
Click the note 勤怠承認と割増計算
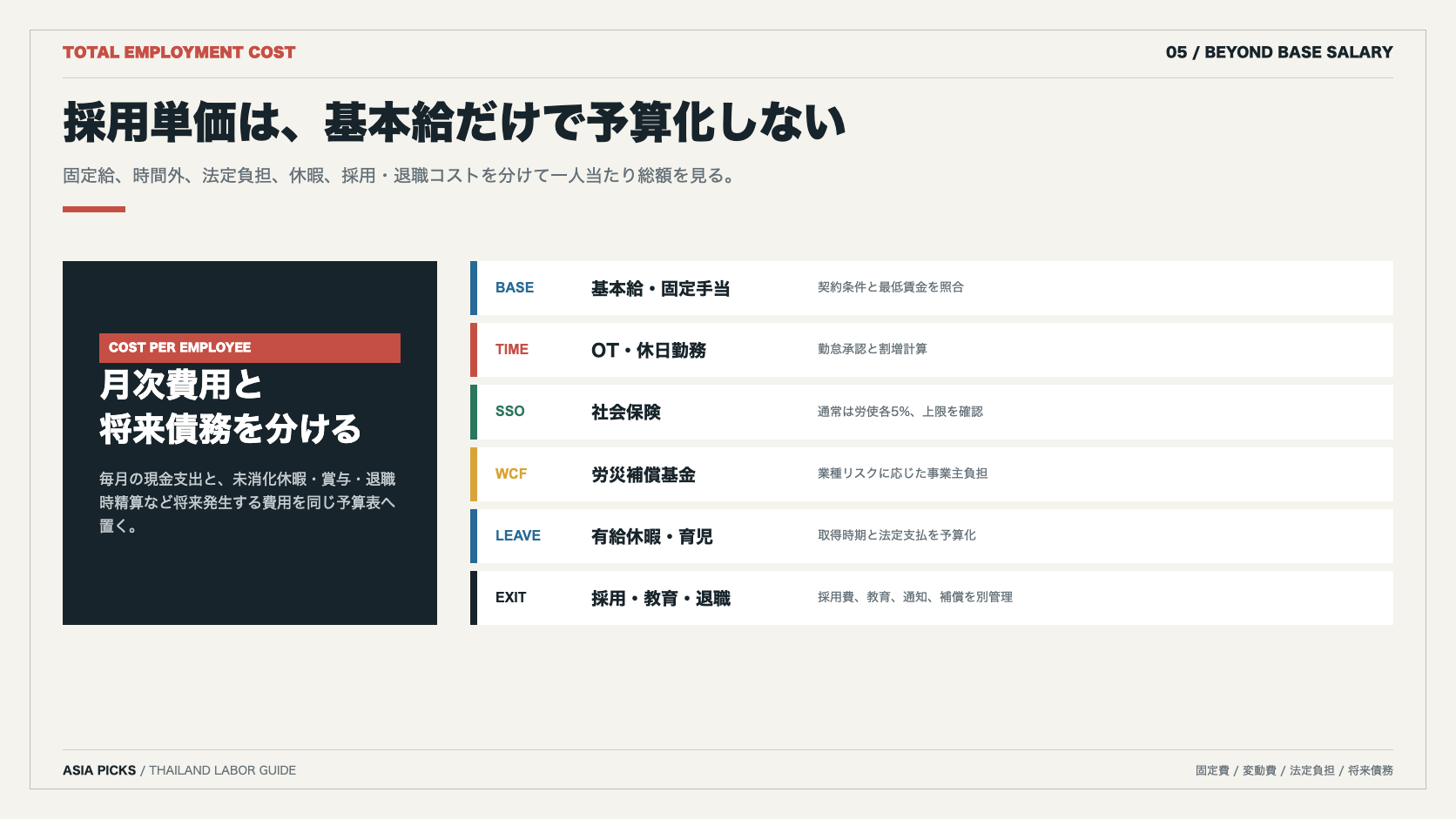click(872, 349)
